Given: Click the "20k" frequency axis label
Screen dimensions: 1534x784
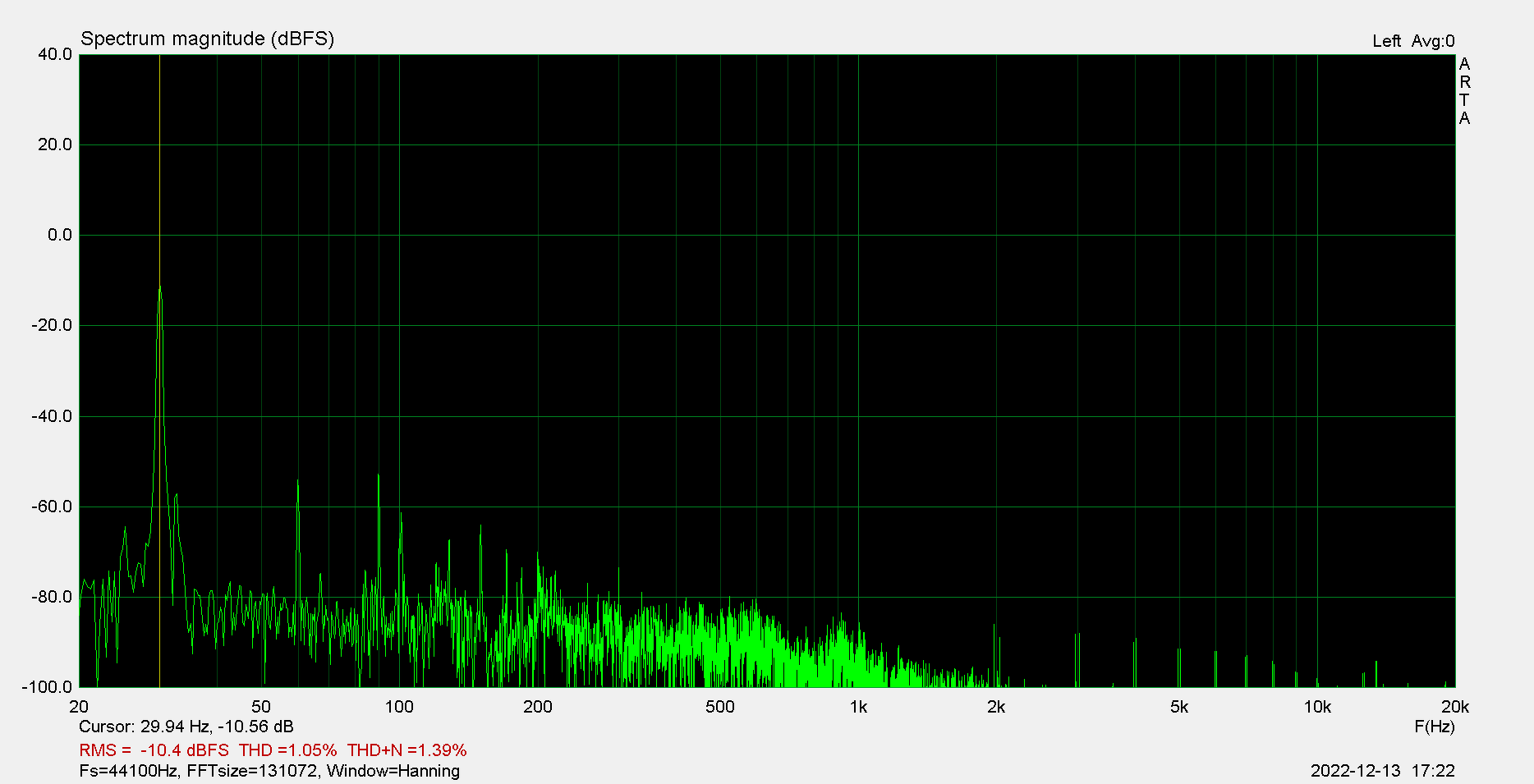Looking at the screenshot, I should point(1455,707).
